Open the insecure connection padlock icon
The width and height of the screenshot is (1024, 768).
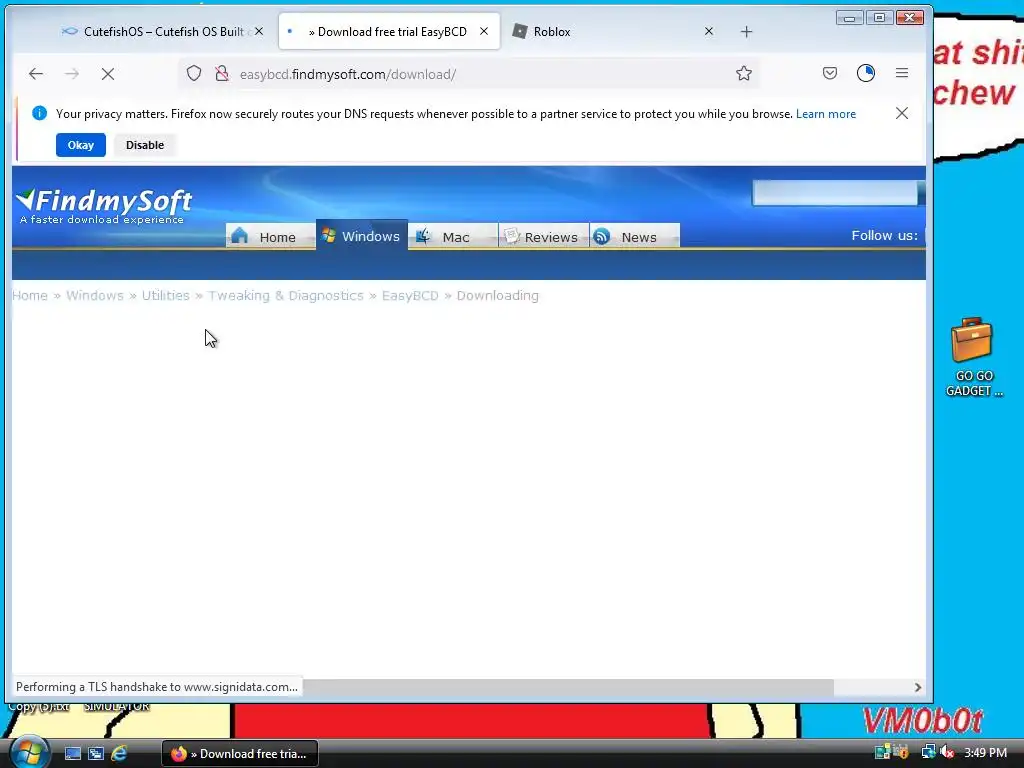tap(222, 73)
